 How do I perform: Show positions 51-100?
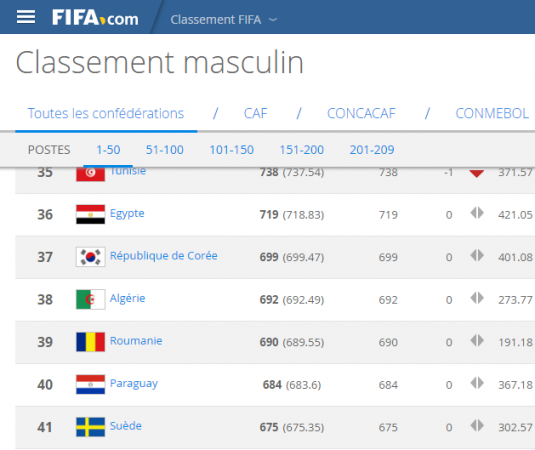click(164, 150)
